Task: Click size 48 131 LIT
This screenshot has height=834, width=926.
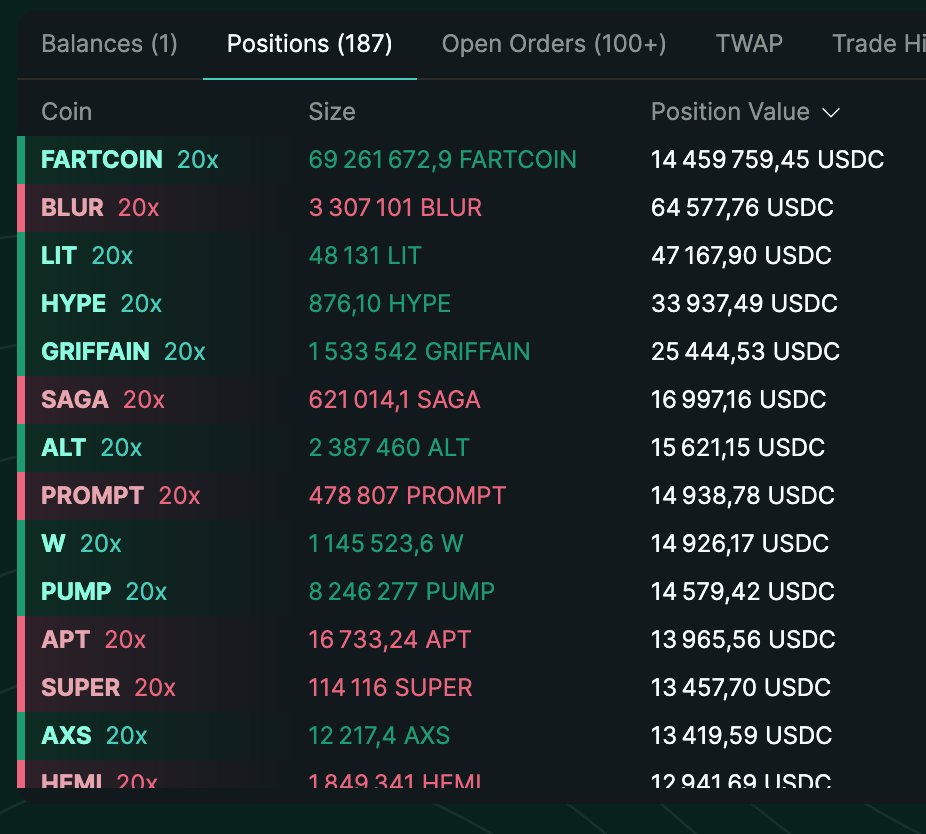Action: 365,256
